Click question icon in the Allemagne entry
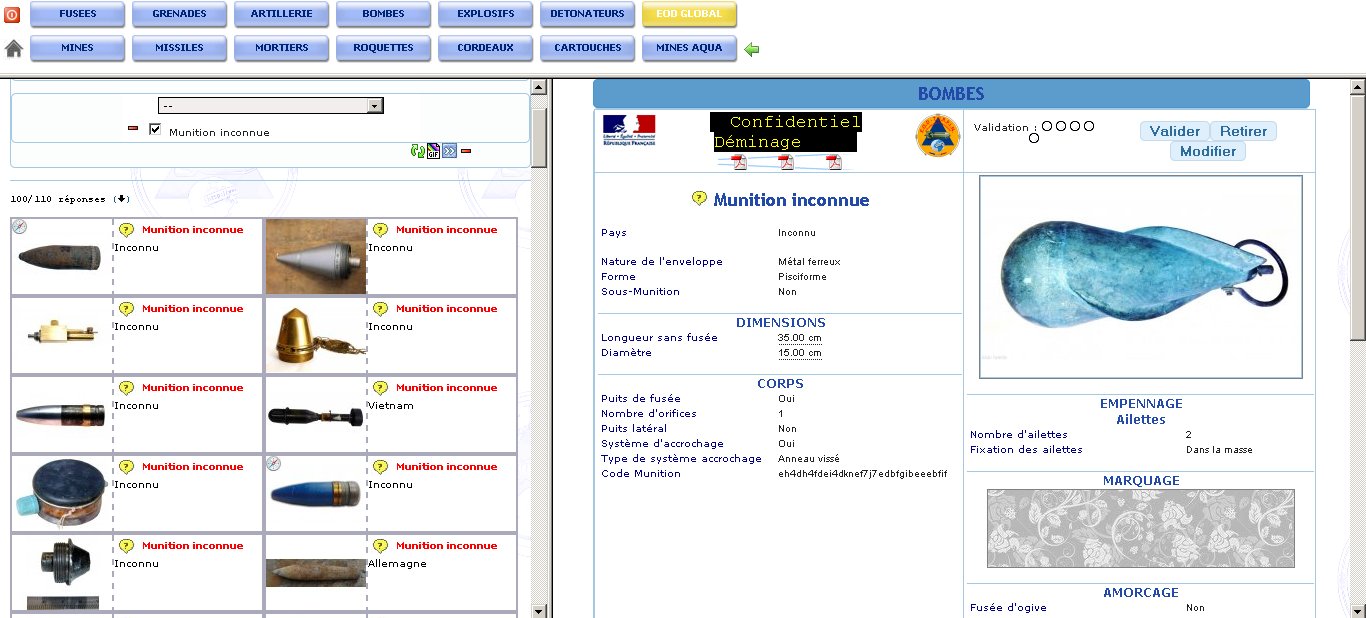 coord(380,546)
